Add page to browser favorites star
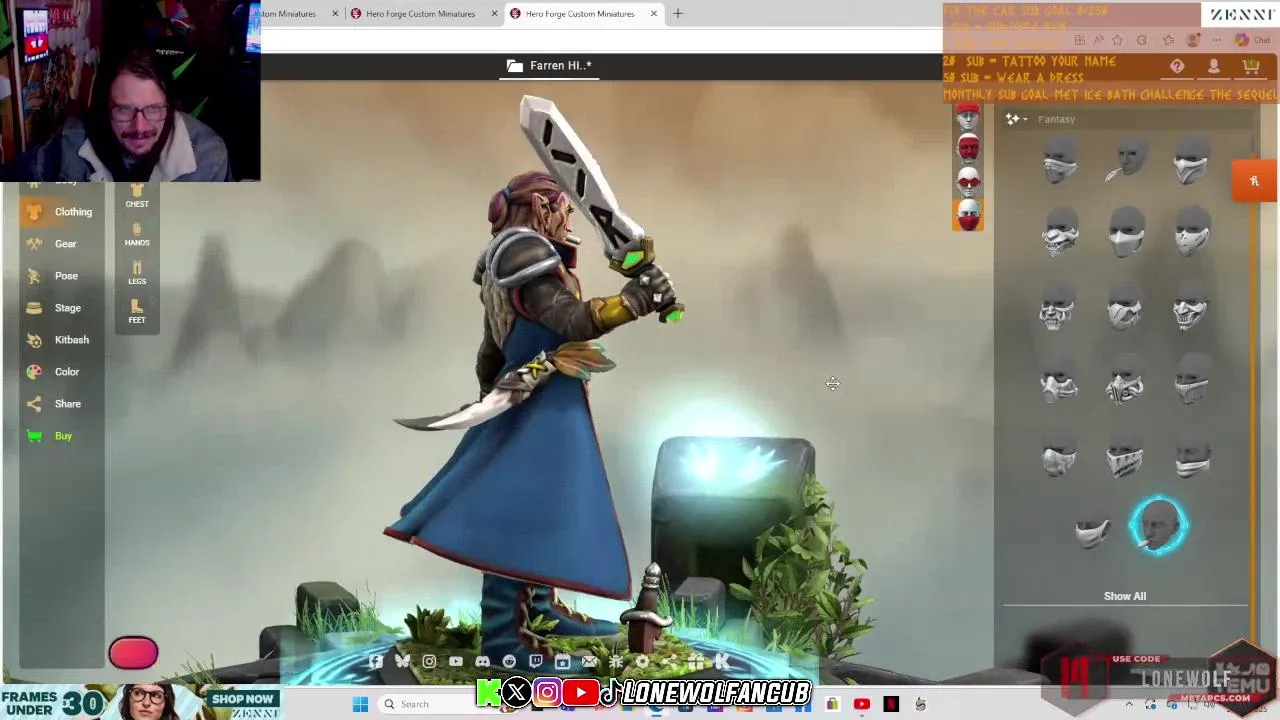Image resolution: width=1280 pixels, height=720 pixels. click(1117, 40)
